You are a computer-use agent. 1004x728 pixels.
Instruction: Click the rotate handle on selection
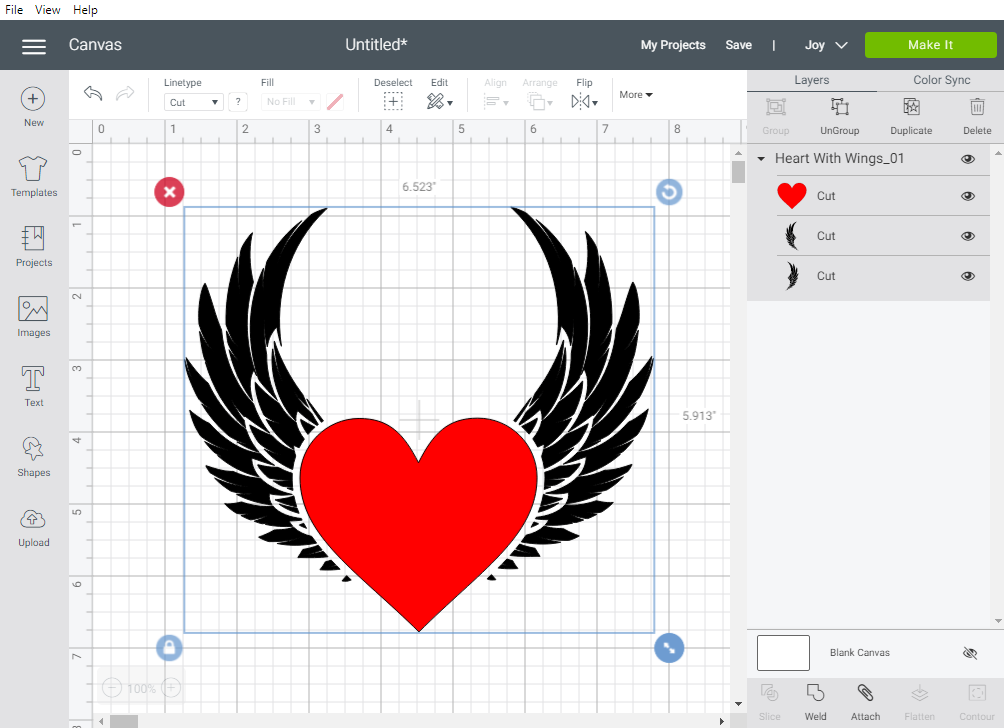coord(669,192)
